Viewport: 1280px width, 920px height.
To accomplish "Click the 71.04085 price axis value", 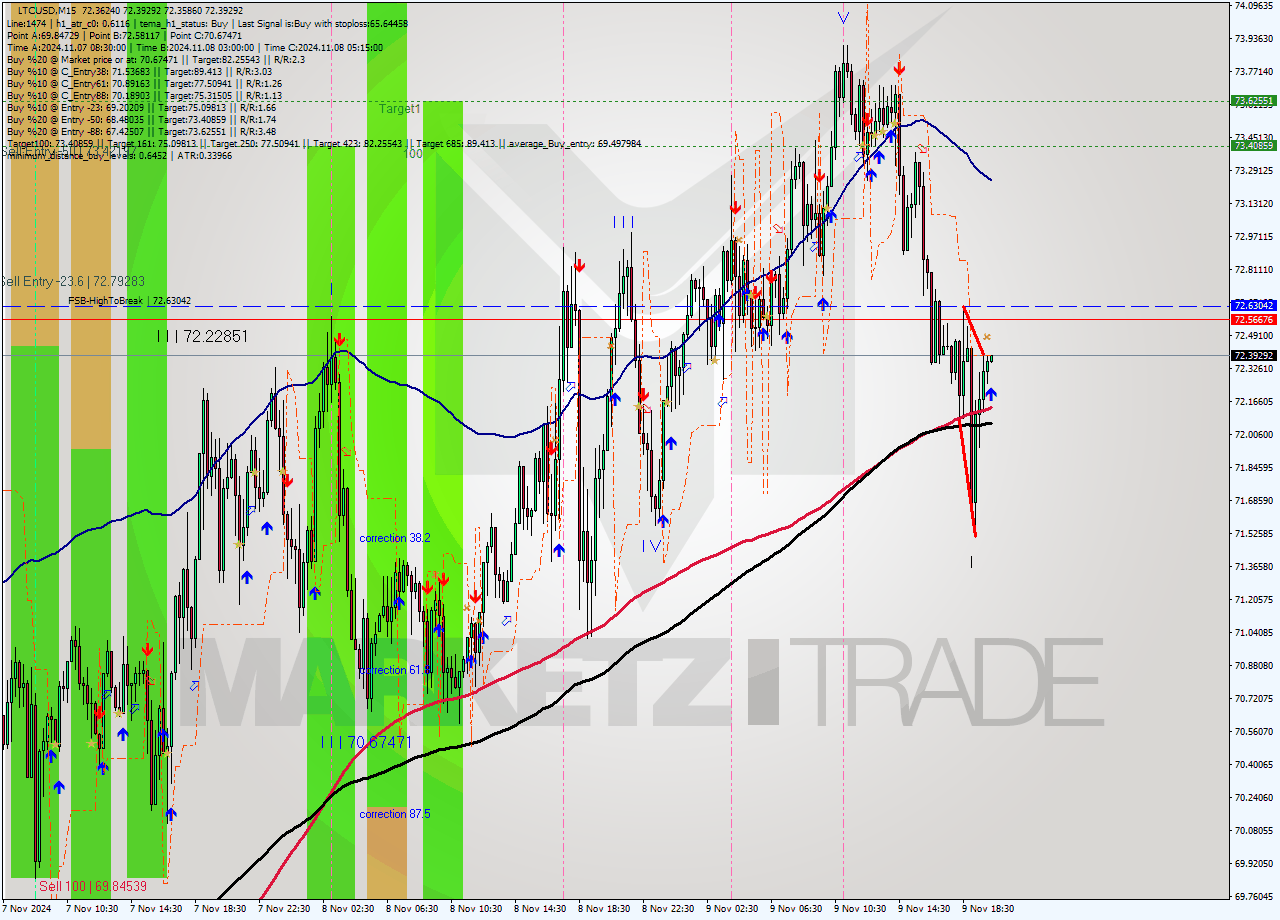I will coord(1254,633).
